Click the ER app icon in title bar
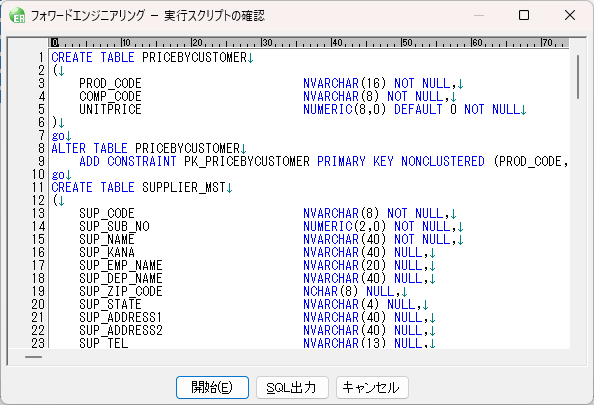Screen dimensions: 594x405 (x=17, y=16)
